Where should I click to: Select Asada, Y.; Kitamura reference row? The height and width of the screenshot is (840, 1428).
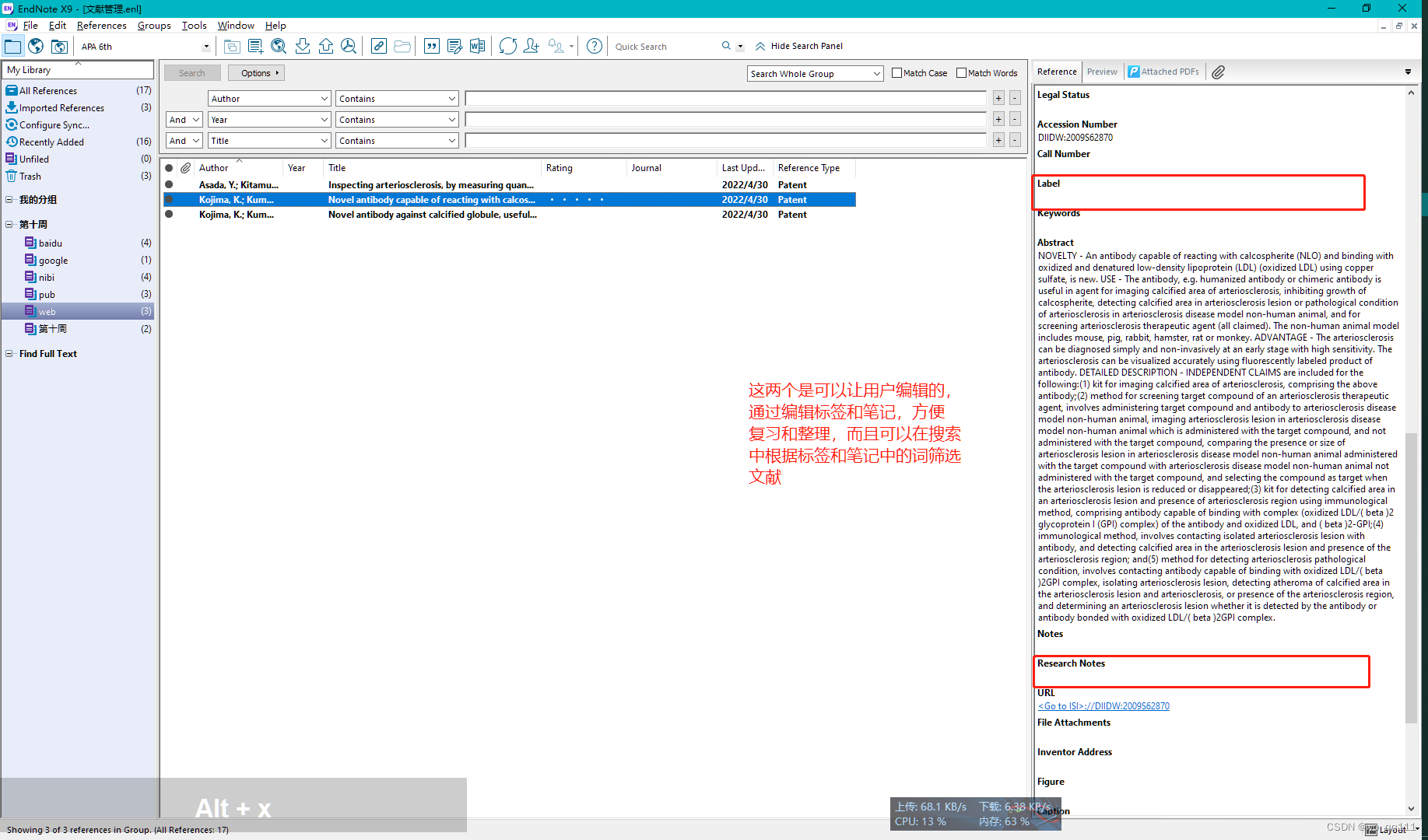(x=509, y=185)
